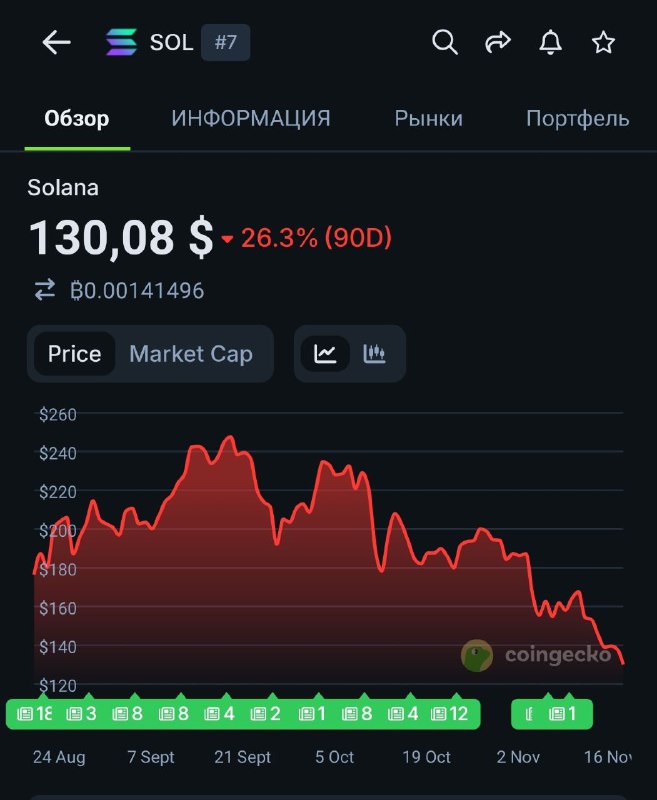
Task: Open the news marker above 24 Aug
Action: [30, 713]
